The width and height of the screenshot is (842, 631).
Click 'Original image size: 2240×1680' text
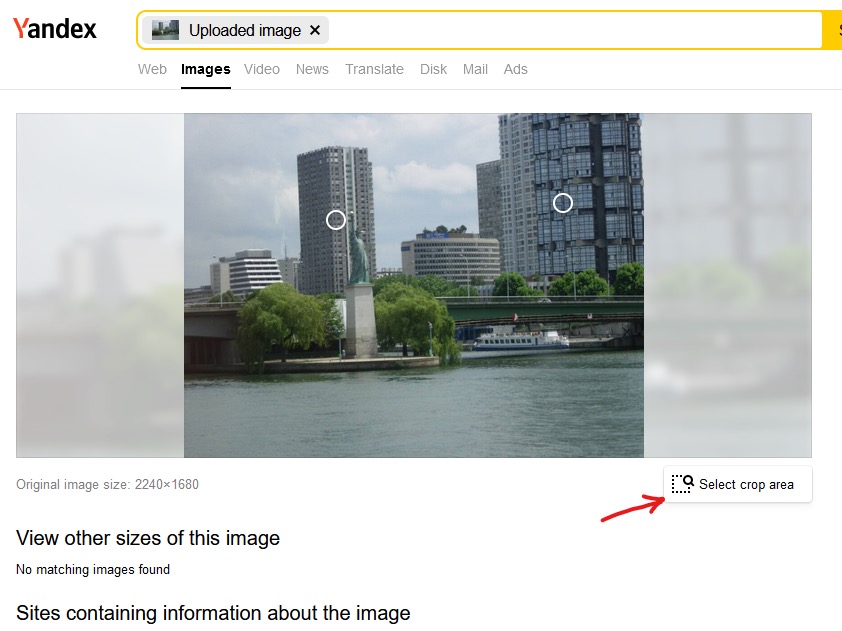point(107,484)
